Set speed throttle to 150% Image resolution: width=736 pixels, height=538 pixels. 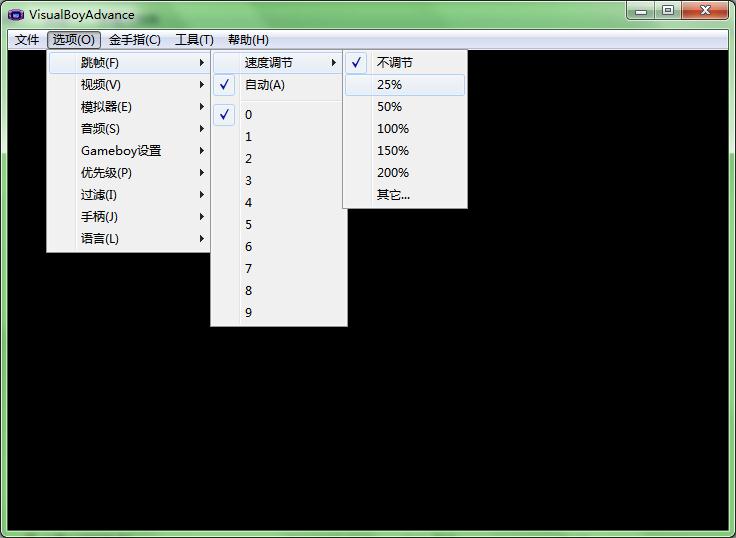405,151
